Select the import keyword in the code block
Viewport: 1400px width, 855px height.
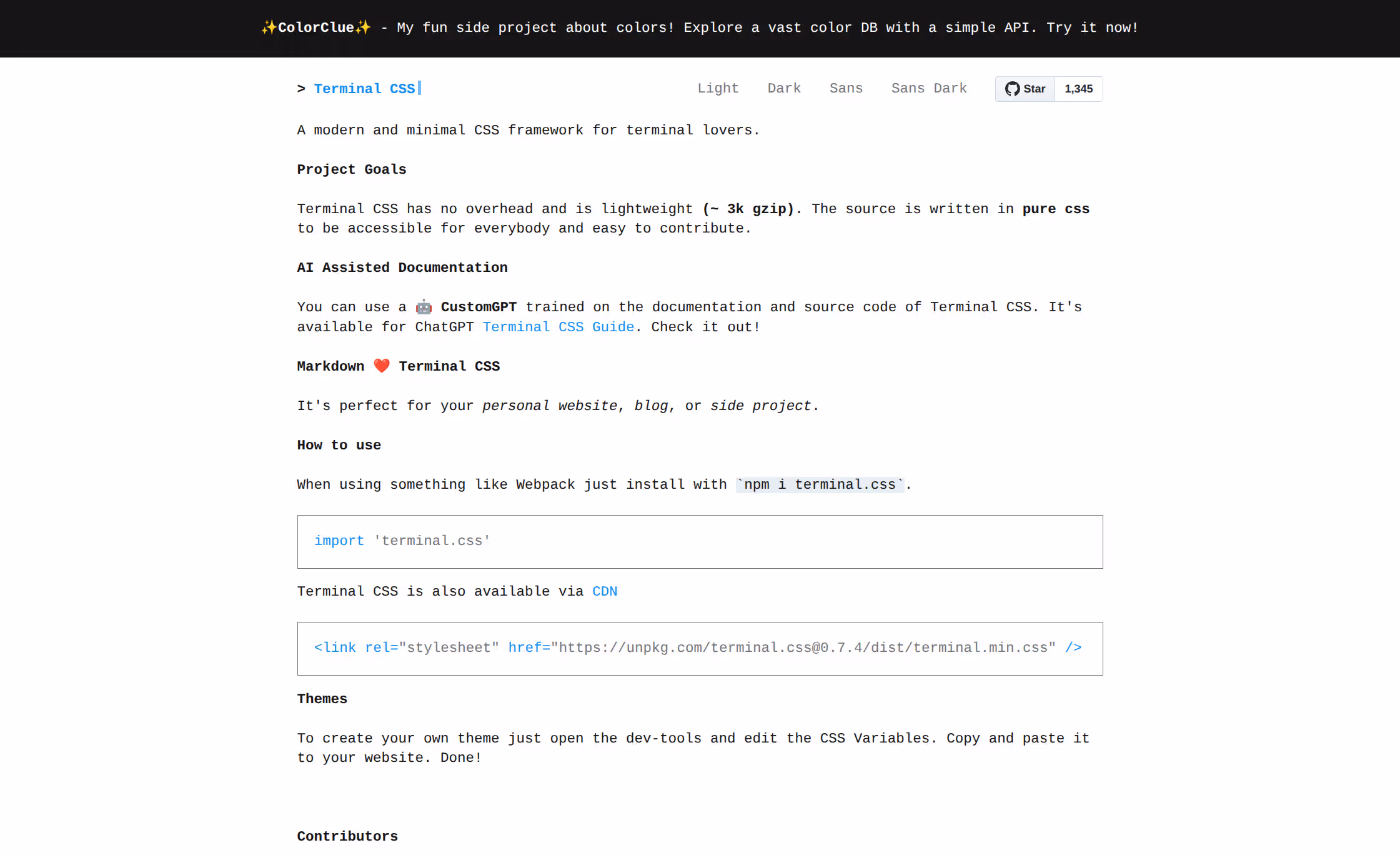click(x=339, y=541)
